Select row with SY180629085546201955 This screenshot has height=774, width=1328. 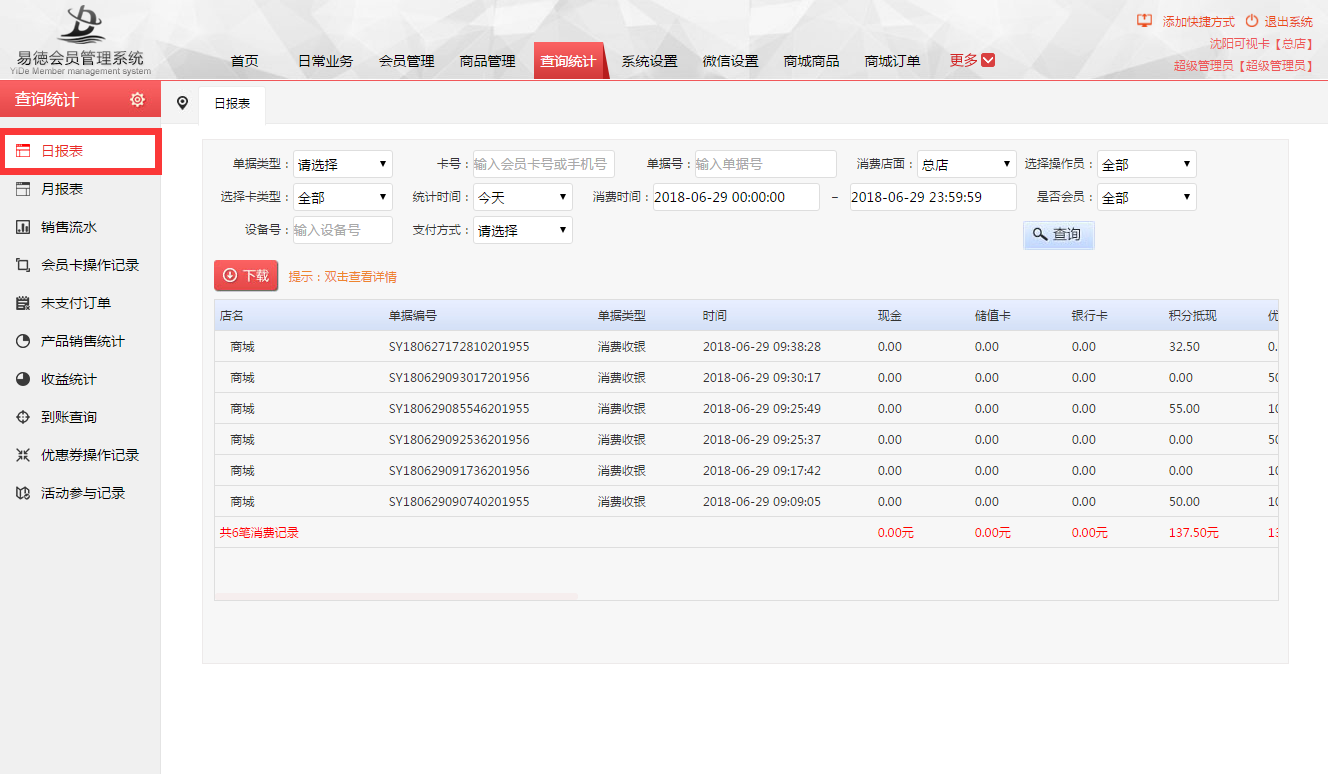pyautogui.click(x=746, y=409)
